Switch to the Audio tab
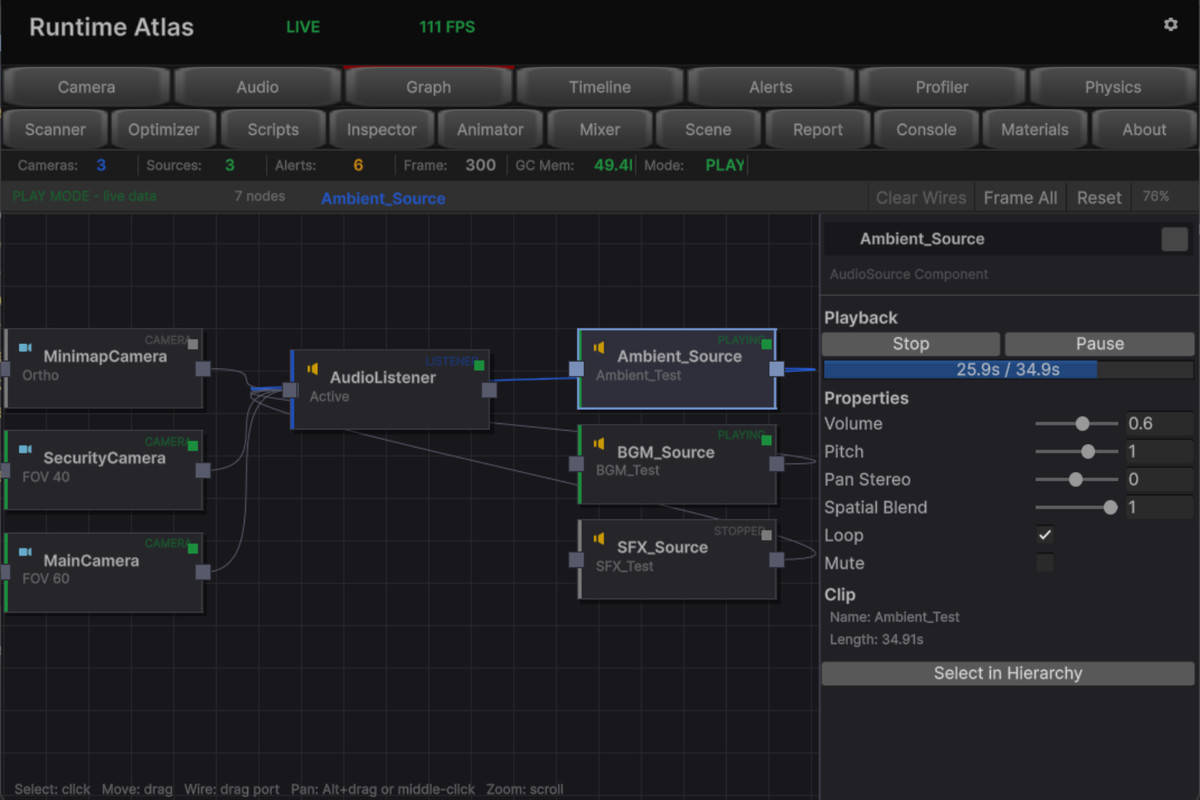This screenshot has width=1200, height=800. pos(257,87)
